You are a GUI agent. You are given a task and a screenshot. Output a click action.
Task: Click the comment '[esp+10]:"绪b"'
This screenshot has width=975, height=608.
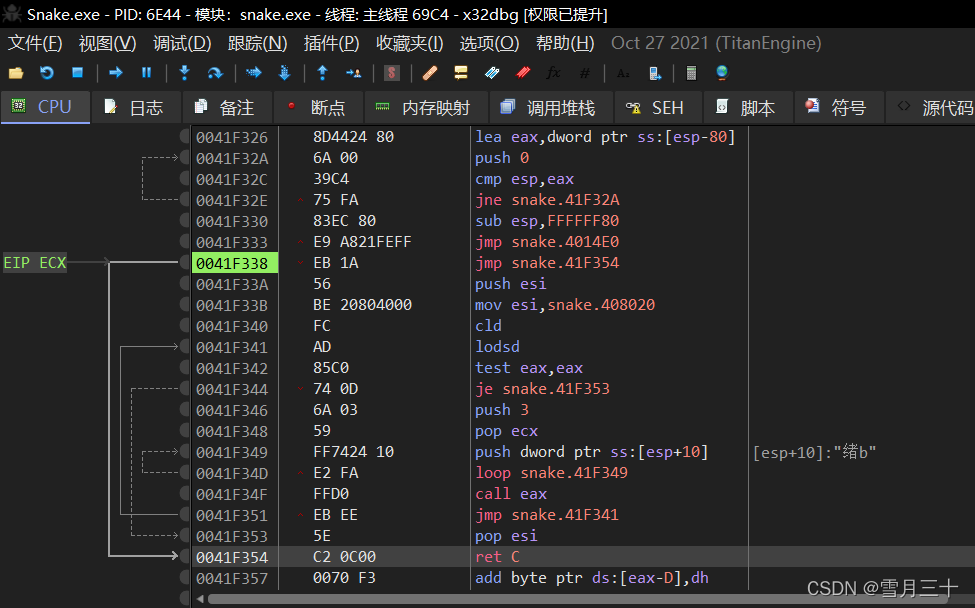click(814, 452)
